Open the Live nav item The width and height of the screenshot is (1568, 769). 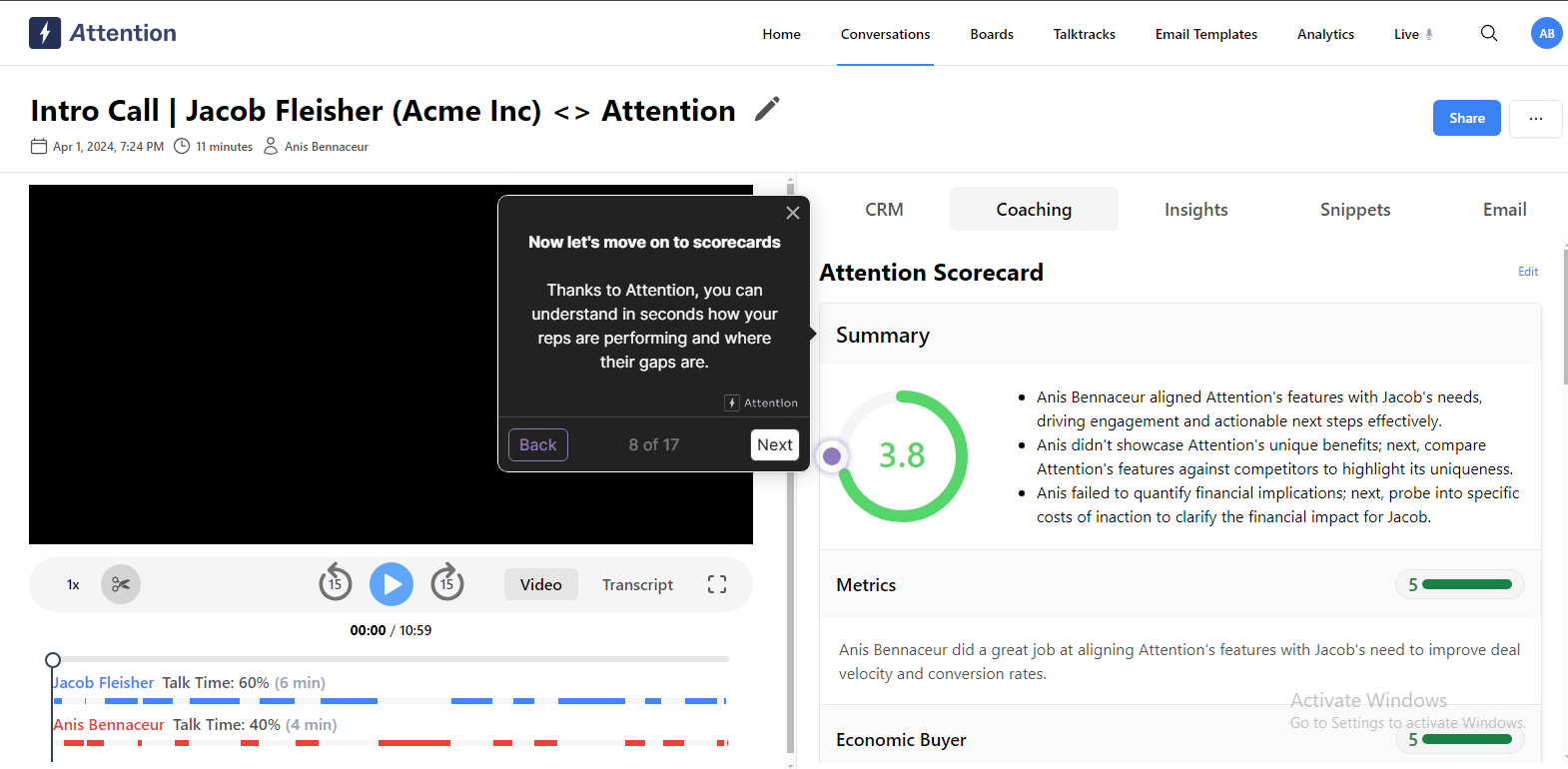[1413, 34]
